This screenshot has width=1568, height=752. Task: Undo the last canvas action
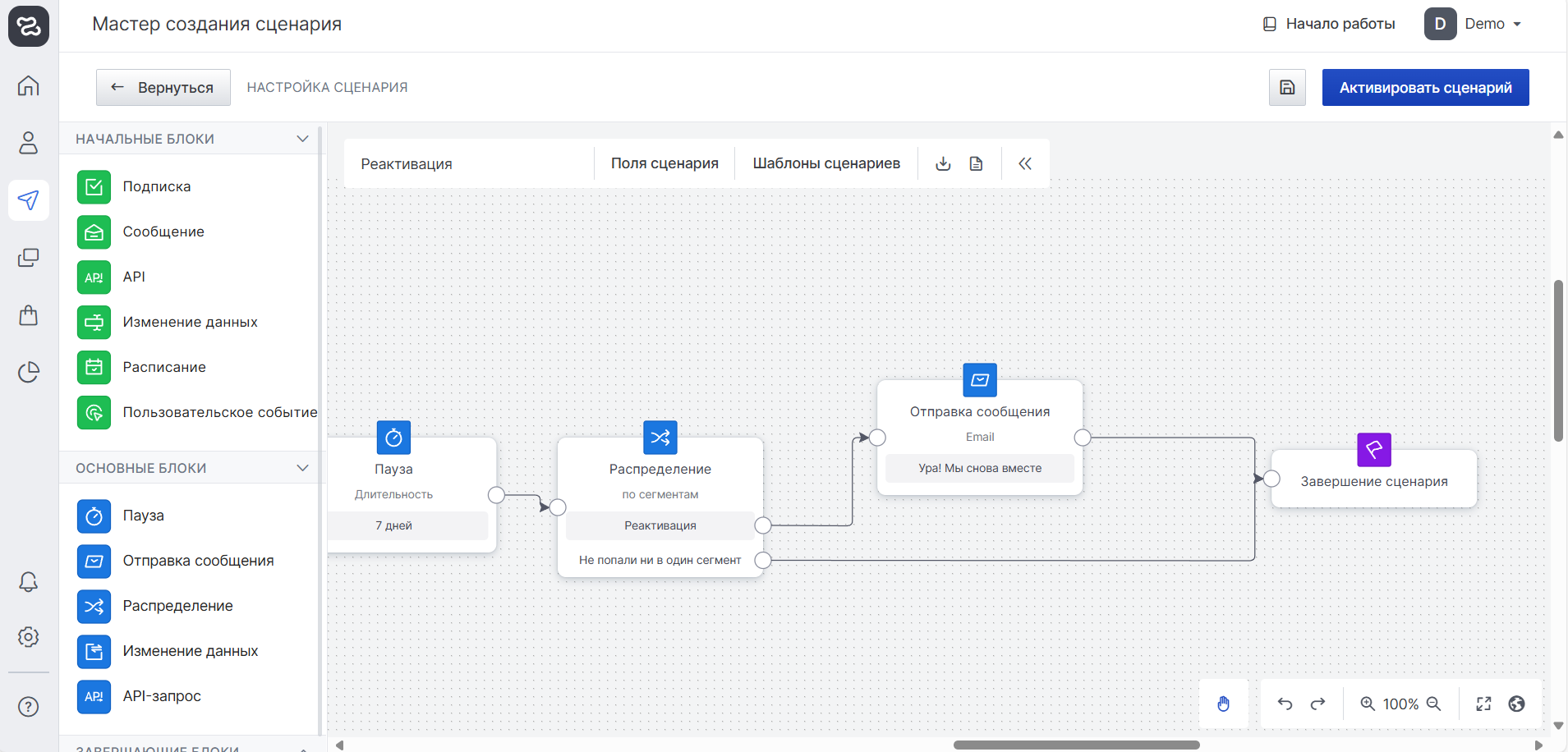pos(1285,704)
